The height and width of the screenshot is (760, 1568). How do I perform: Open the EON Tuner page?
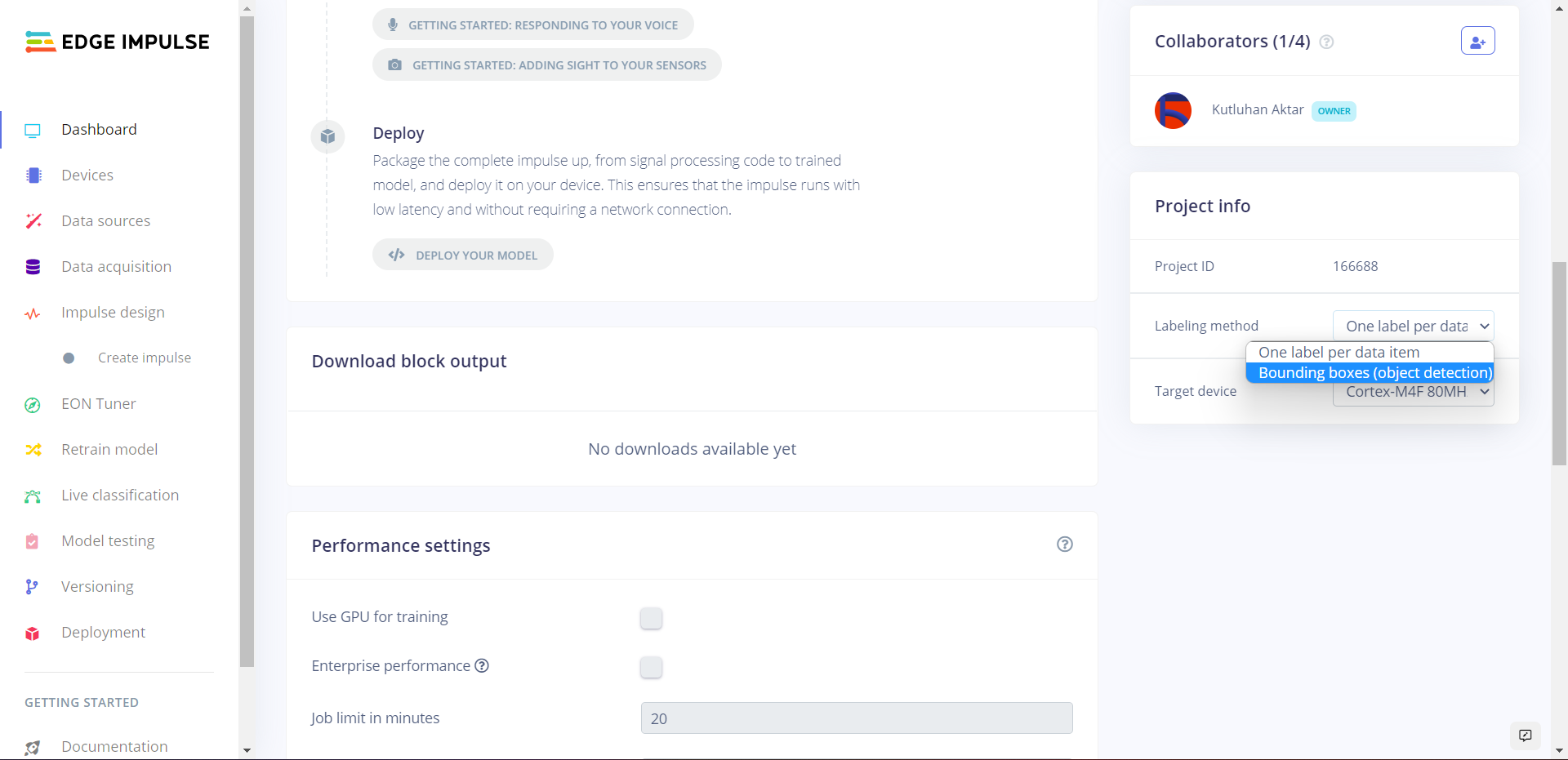point(98,404)
